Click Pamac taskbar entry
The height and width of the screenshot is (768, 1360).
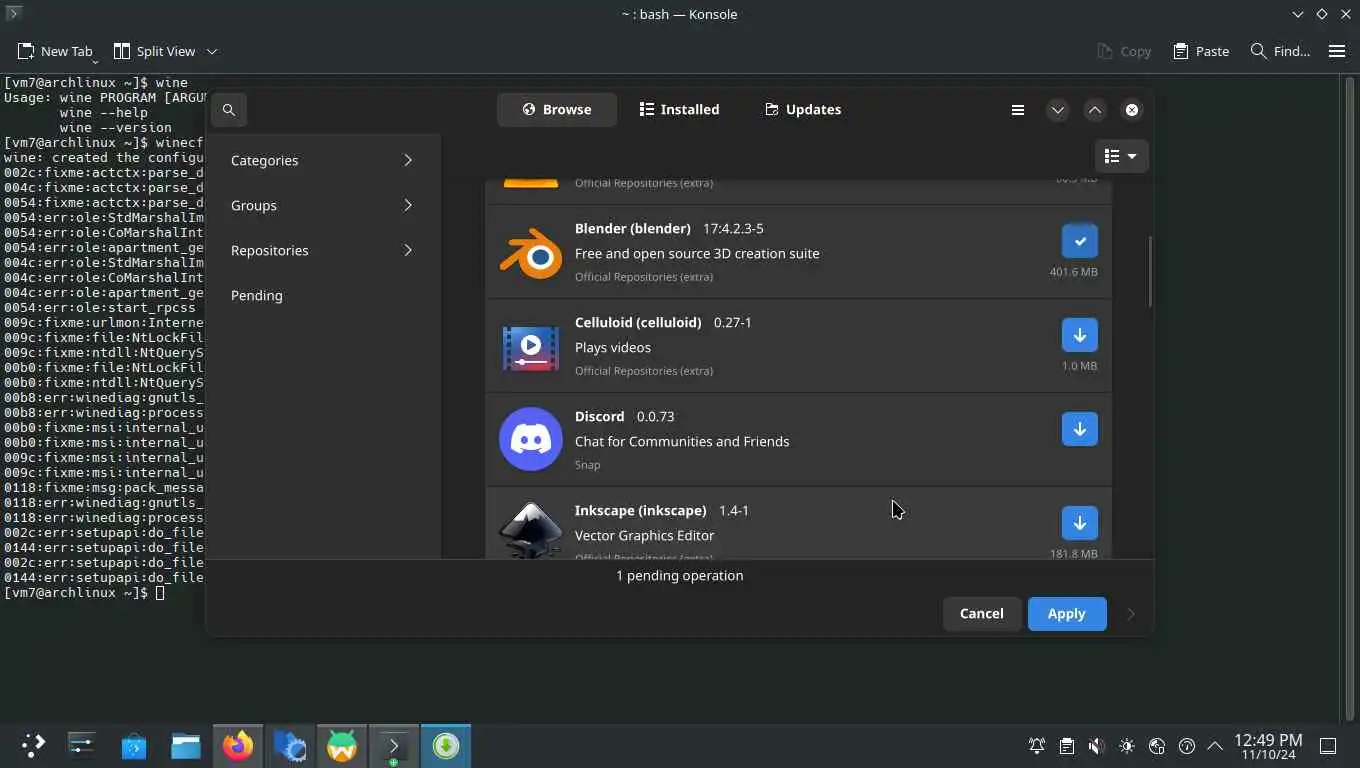click(446, 745)
